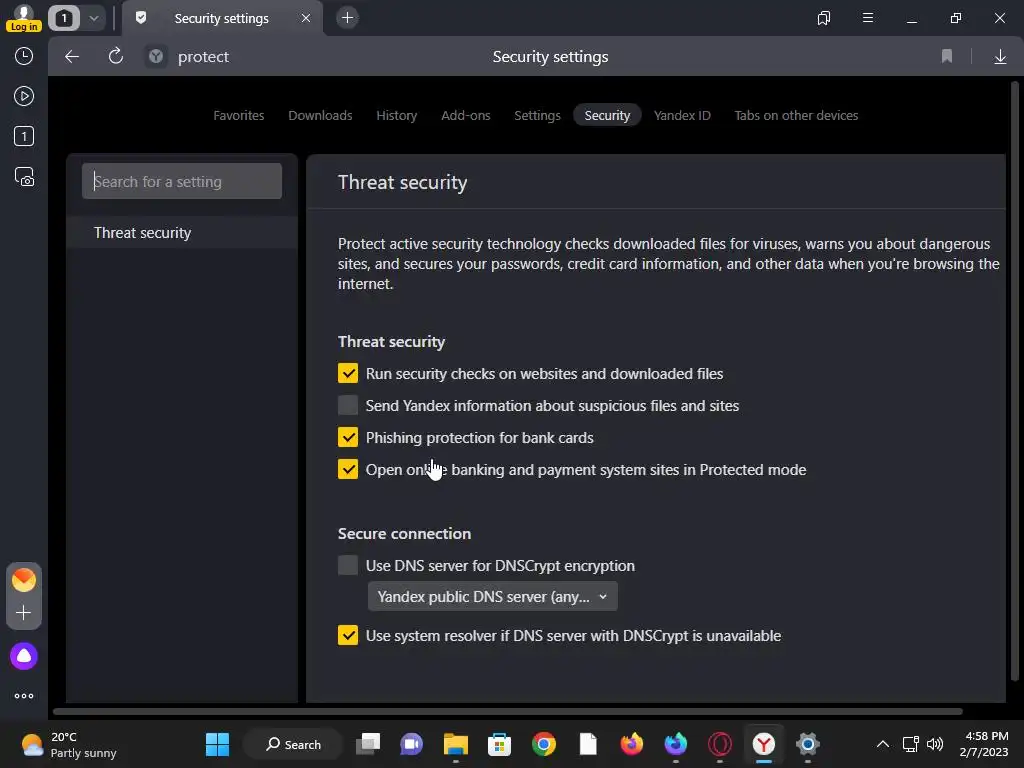Open the History clock icon in sidebar
The image size is (1024, 768).
(24, 56)
